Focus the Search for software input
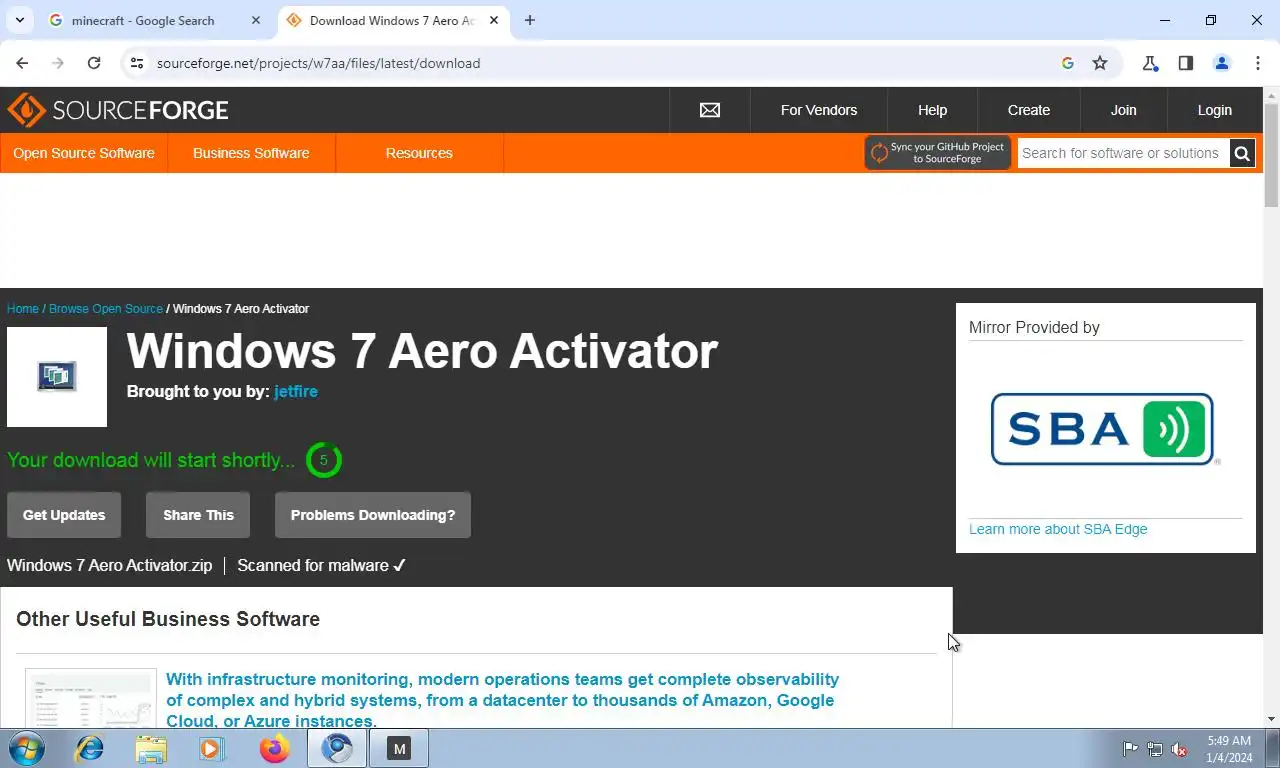 (x=1123, y=153)
